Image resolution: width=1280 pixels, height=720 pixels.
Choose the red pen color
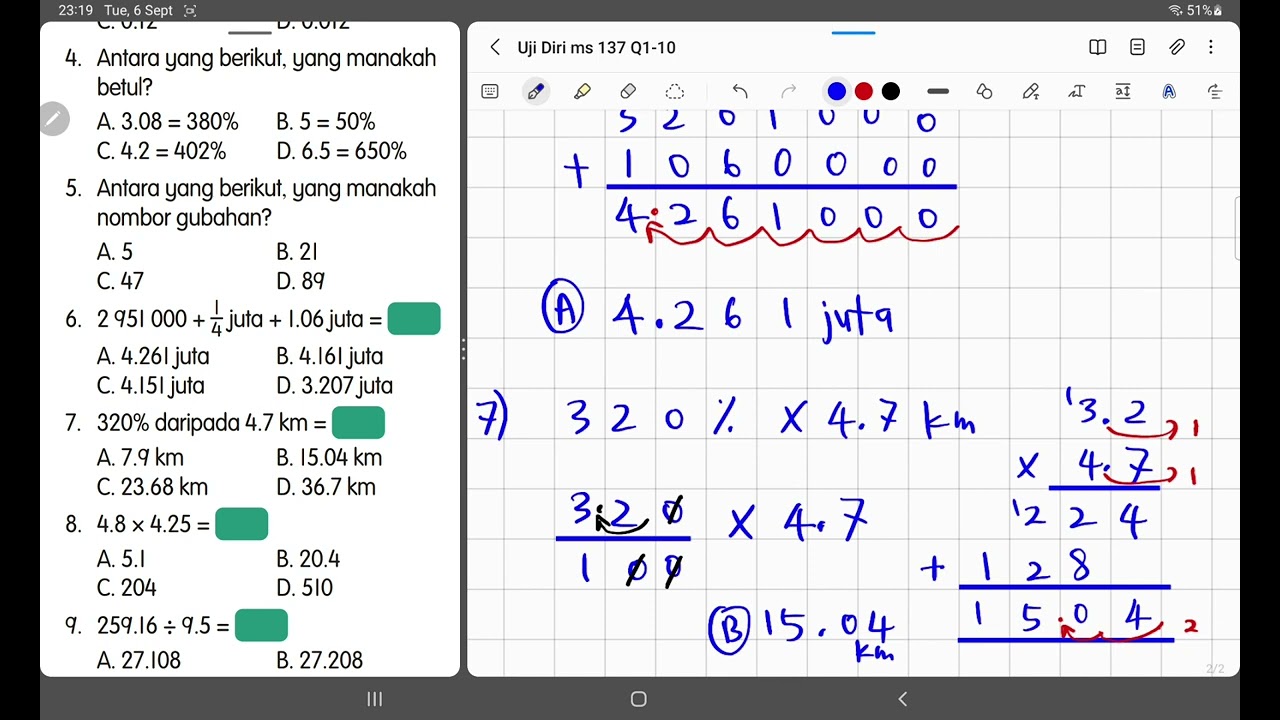click(x=864, y=91)
